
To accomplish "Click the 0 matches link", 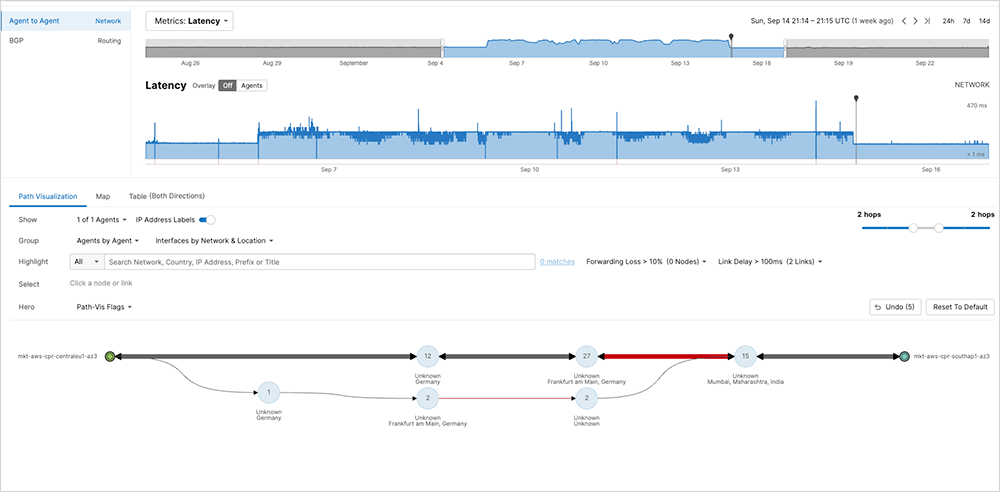I will click(557, 262).
